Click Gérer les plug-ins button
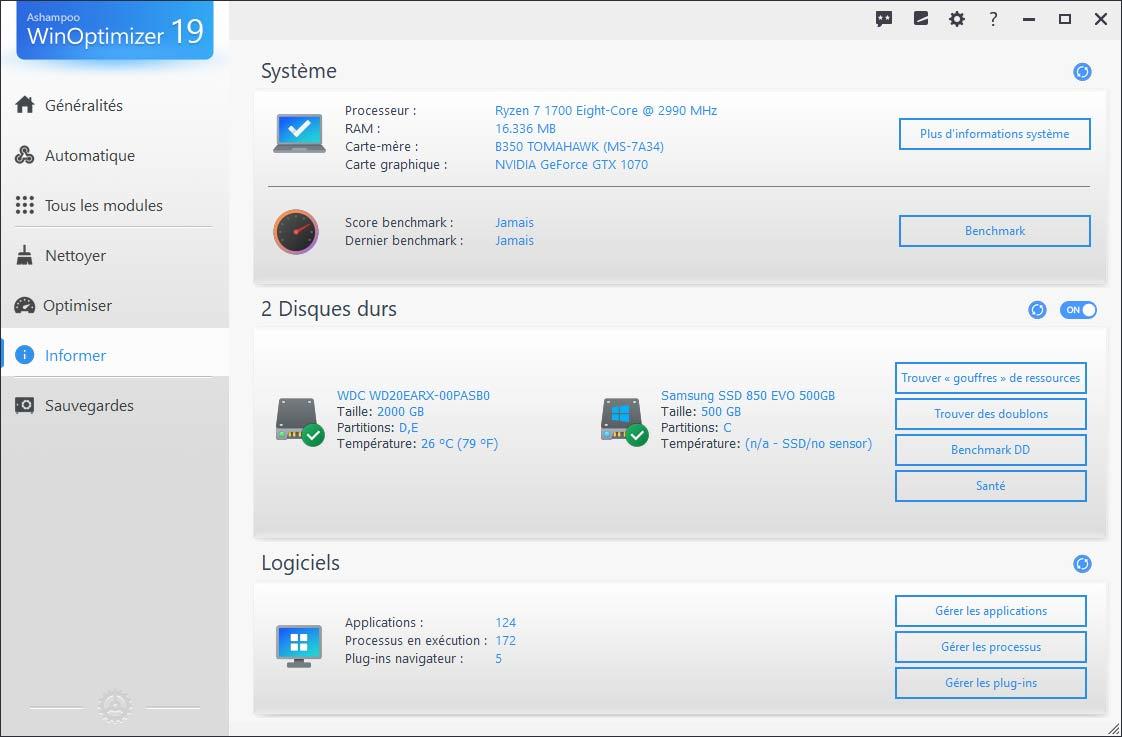 pyautogui.click(x=990, y=683)
